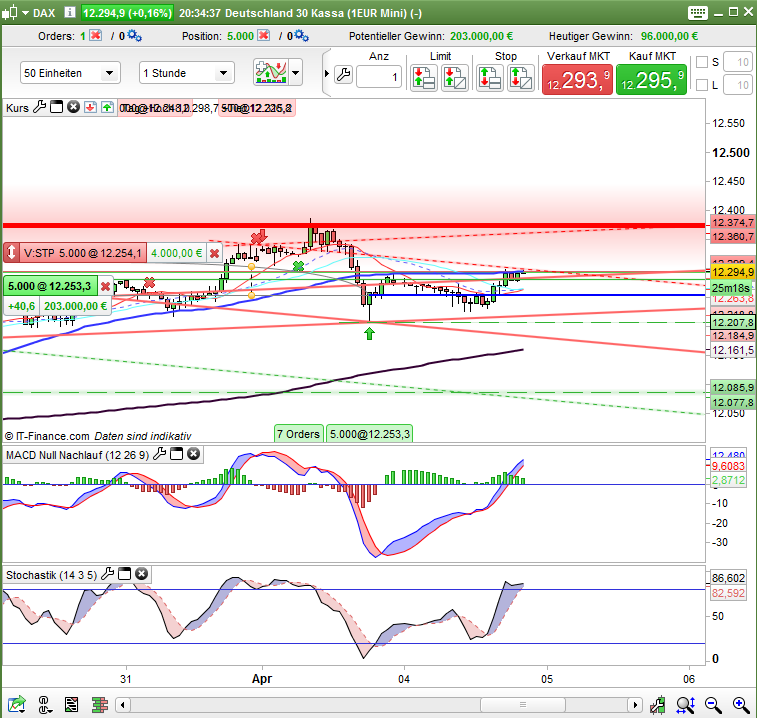Place first Limit order icon button

423,78
